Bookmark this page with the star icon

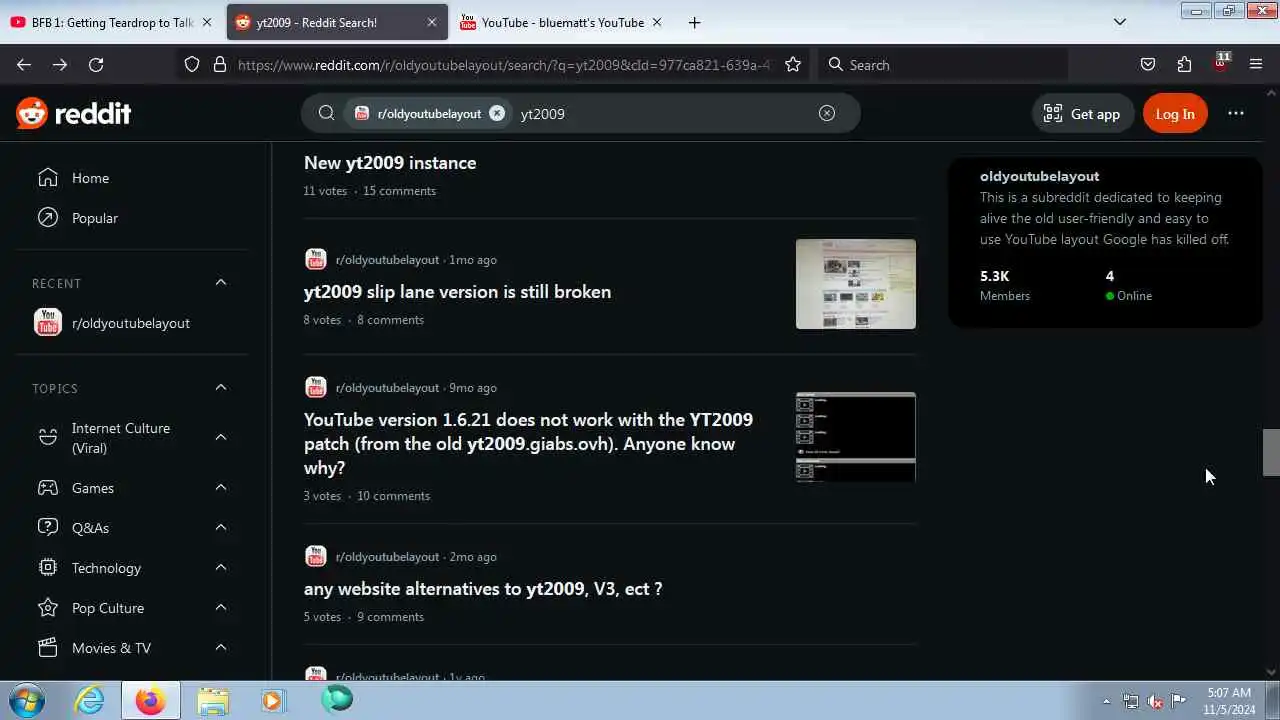click(793, 65)
